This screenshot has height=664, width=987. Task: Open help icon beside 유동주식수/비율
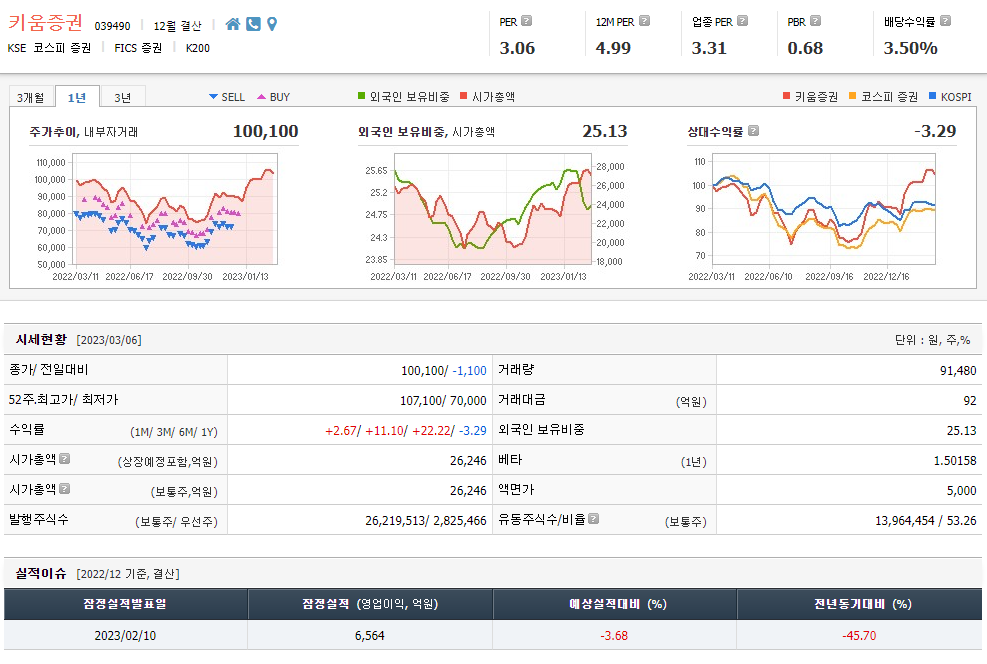(x=594, y=519)
